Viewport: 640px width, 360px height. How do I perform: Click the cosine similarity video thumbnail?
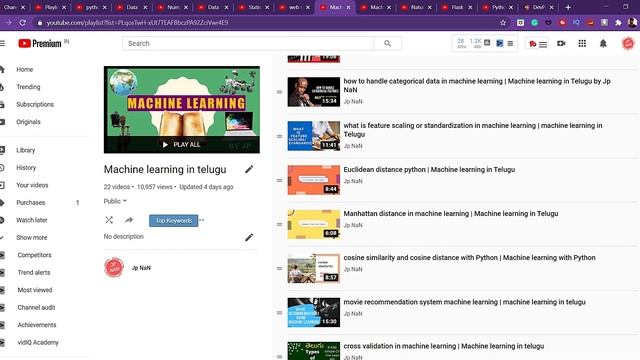(x=313, y=268)
